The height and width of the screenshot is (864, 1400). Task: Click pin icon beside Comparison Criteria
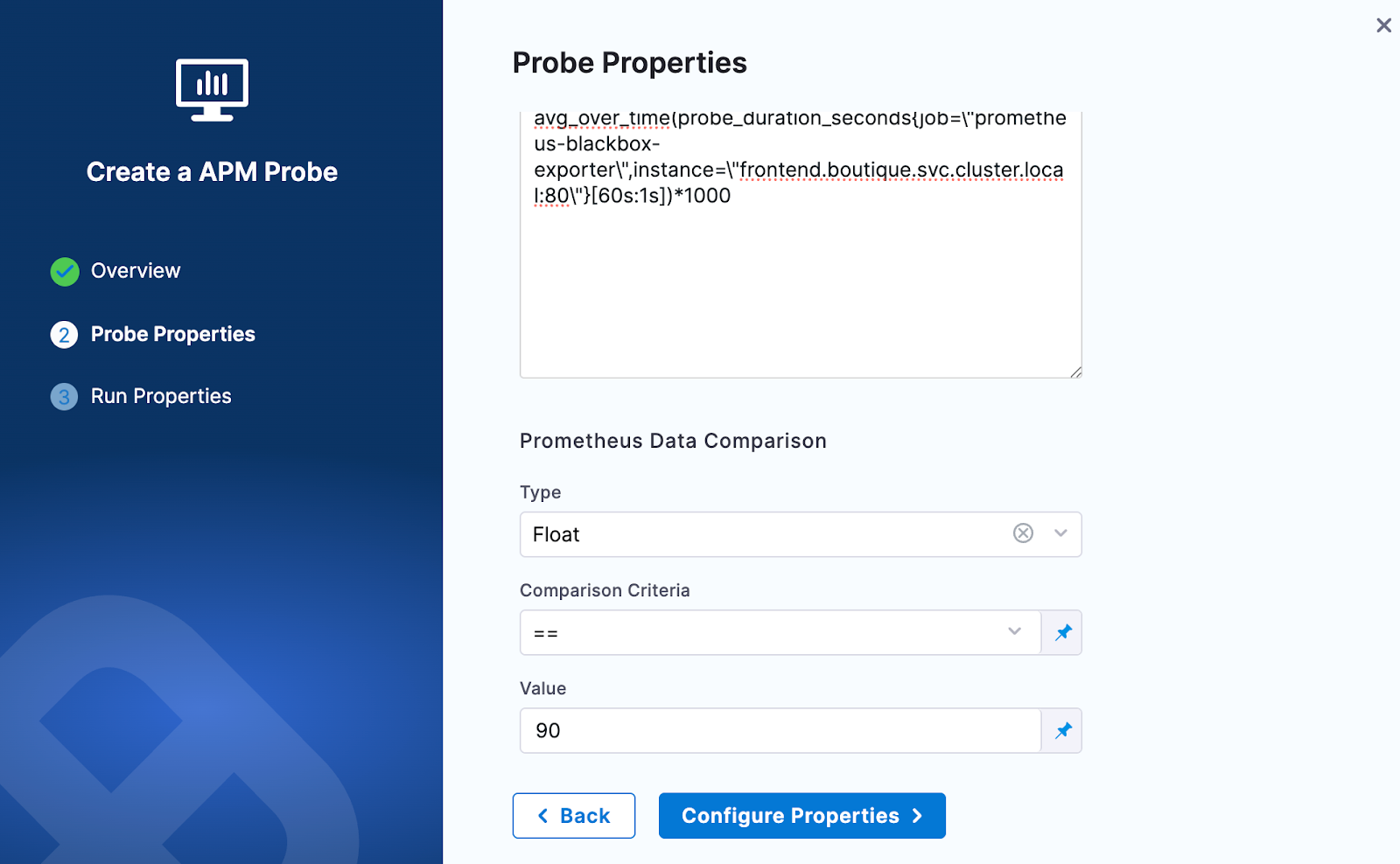1062,632
